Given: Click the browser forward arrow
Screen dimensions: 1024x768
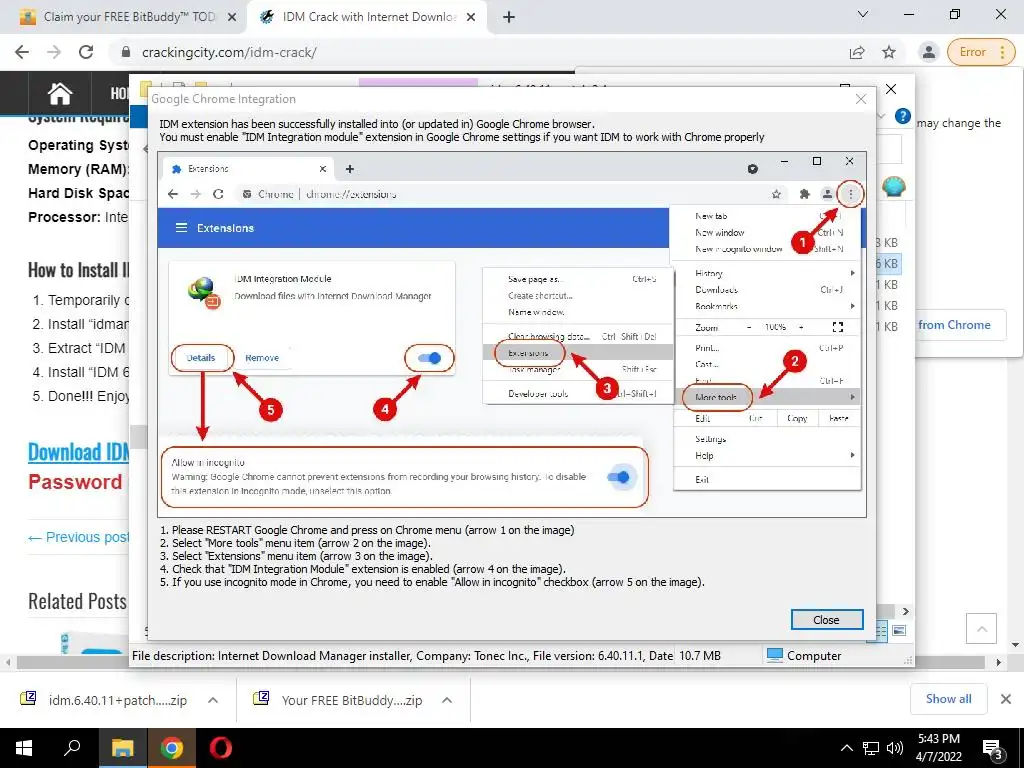Looking at the screenshot, I should point(54,52).
